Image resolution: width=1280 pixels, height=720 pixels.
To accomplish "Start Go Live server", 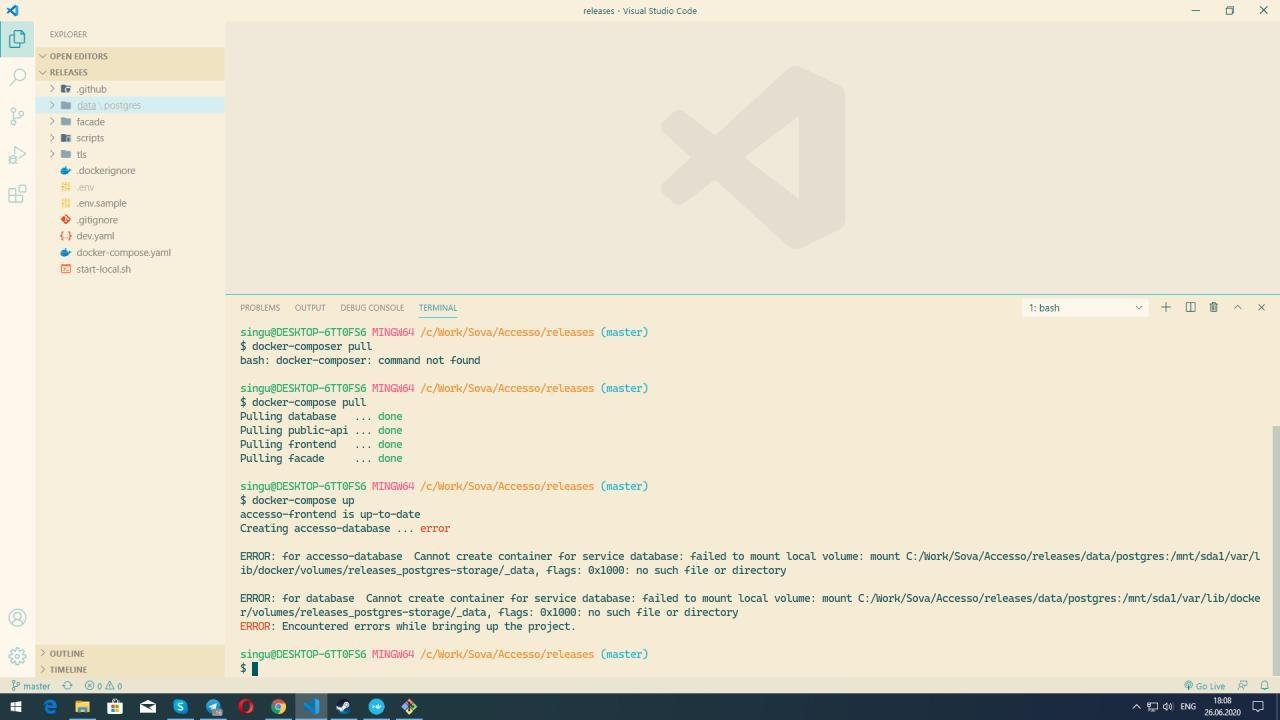I will coord(1204,686).
